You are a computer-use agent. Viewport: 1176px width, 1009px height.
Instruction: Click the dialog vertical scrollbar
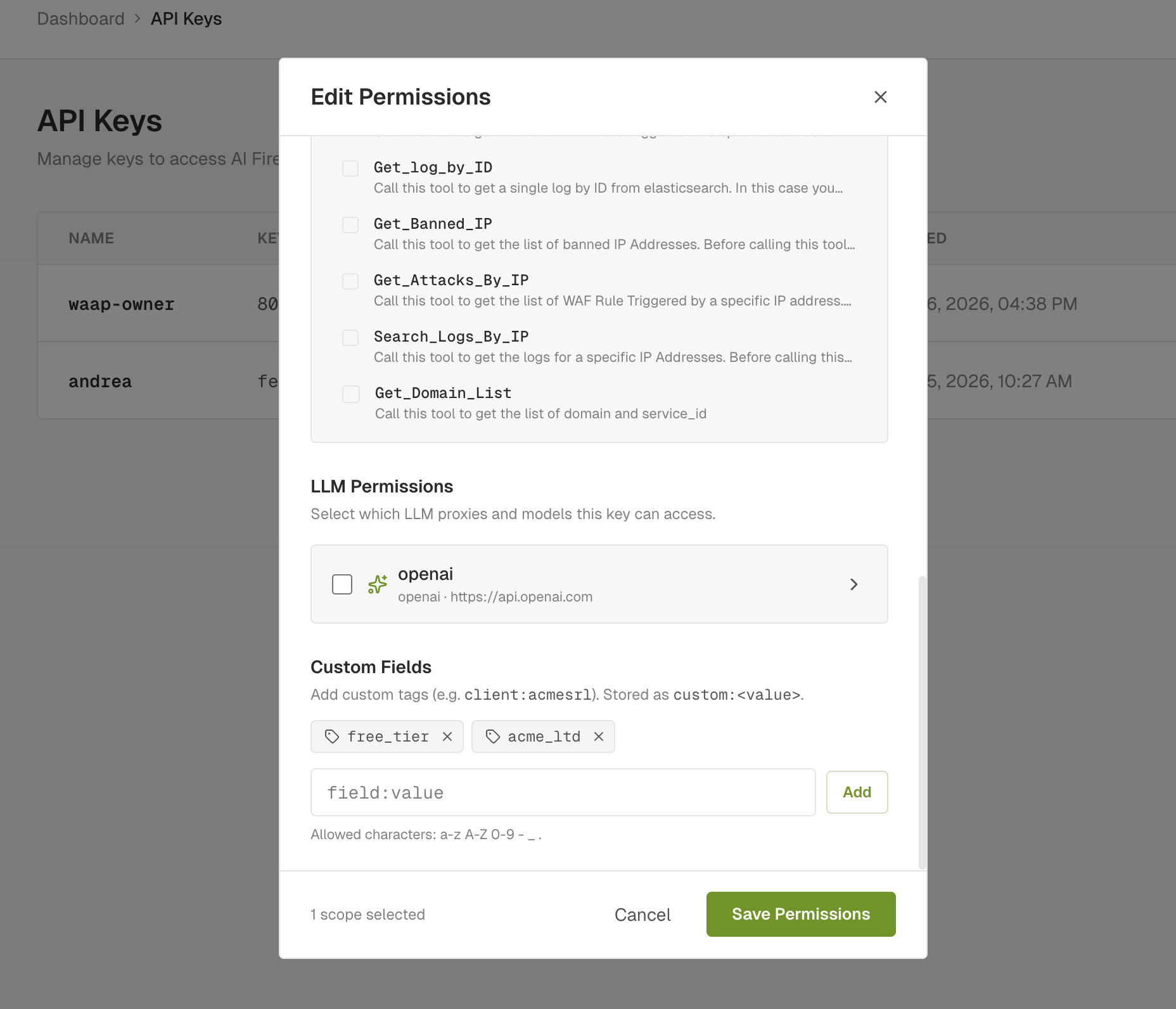(x=923, y=723)
